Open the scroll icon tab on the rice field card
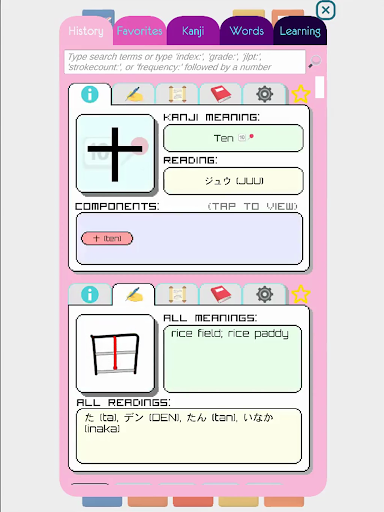The width and height of the screenshot is (384, 512). coord(177,294)
